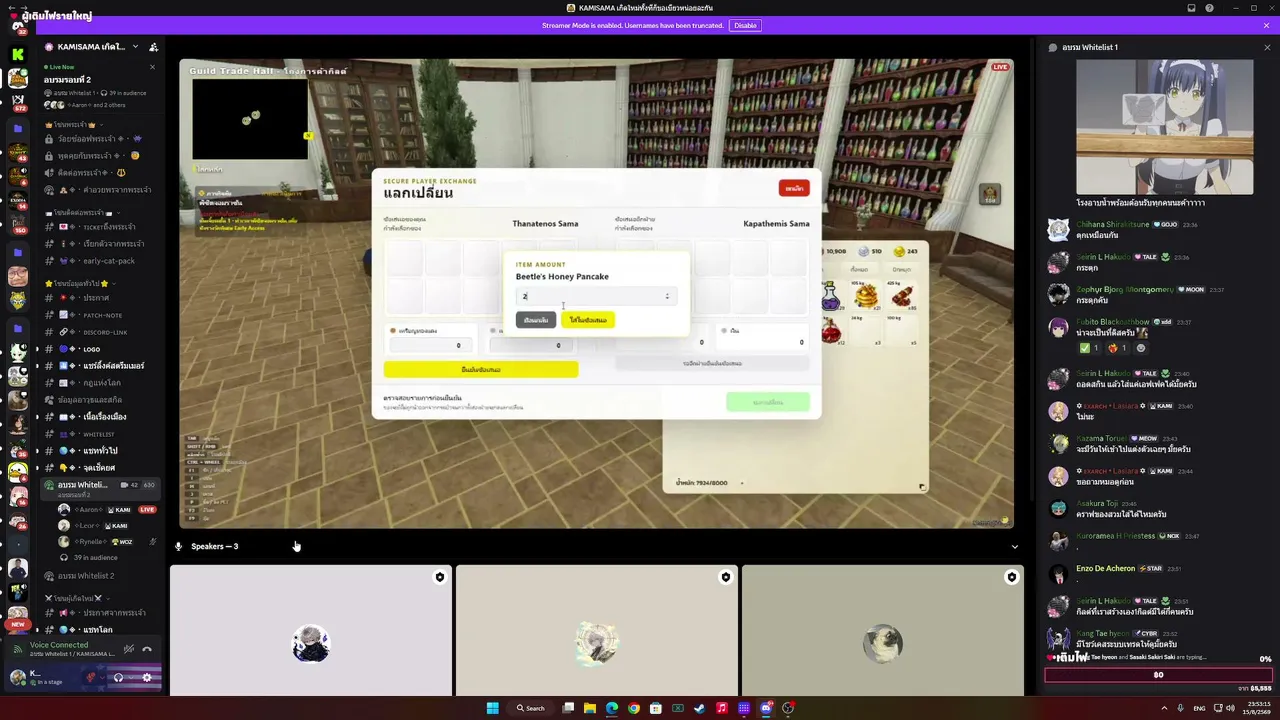Click the LIVE badge on the stream

point(1000,67)
